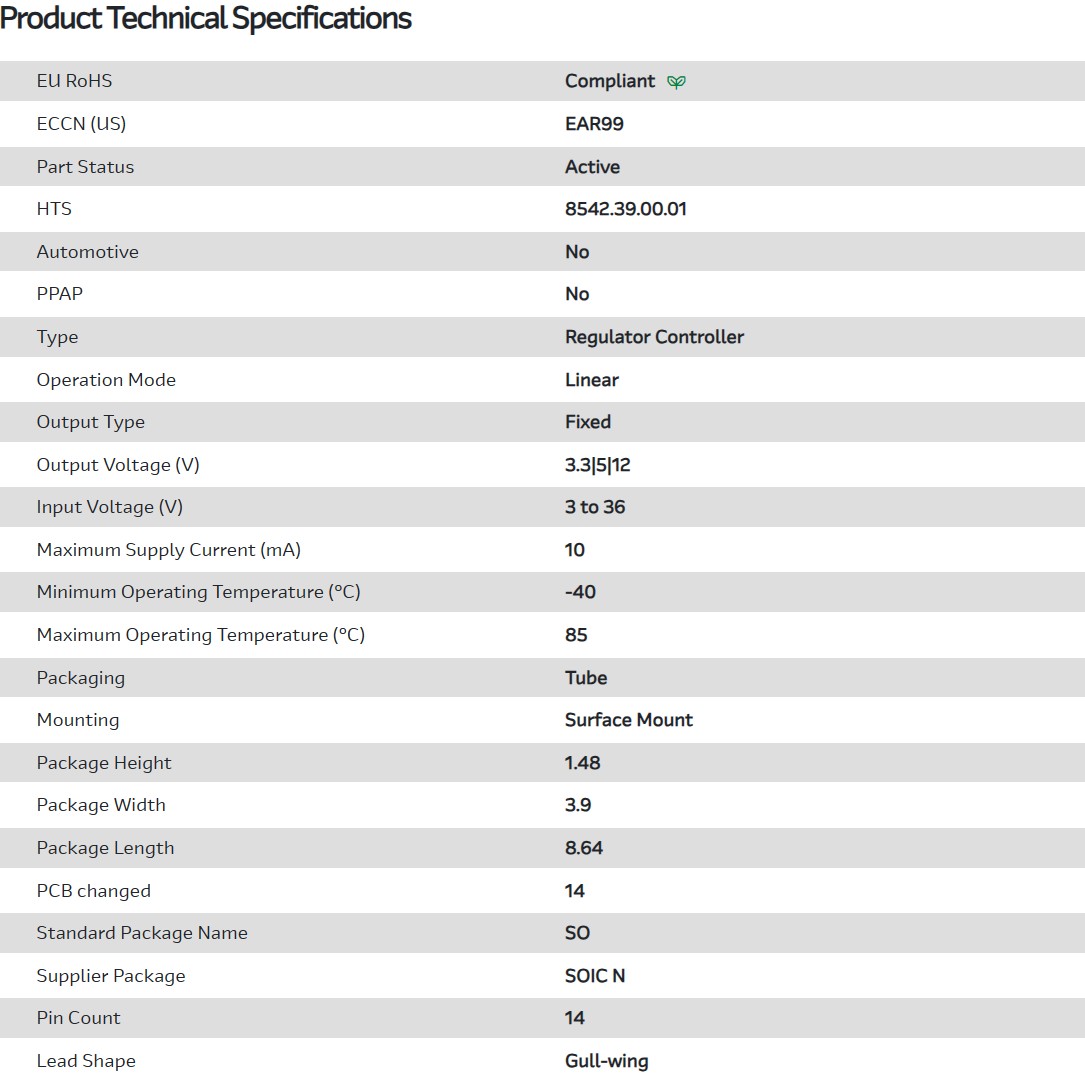Viewport: 1085px width, 1079px height.
Task: Select the Surface Mount mounting value
Action: (628, 720)
